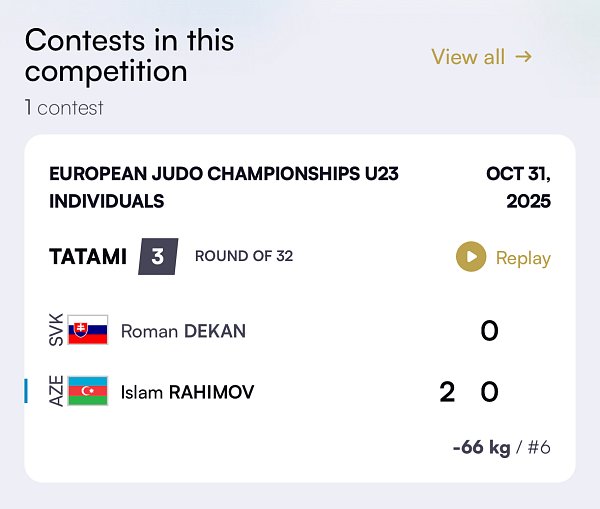Click the TATAMI label
This screenshot has height=509, width=600.
(88, 257)
